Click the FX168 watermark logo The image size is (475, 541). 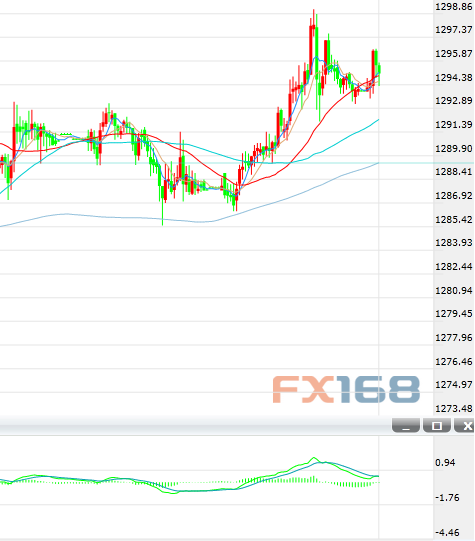coord(346,390)
